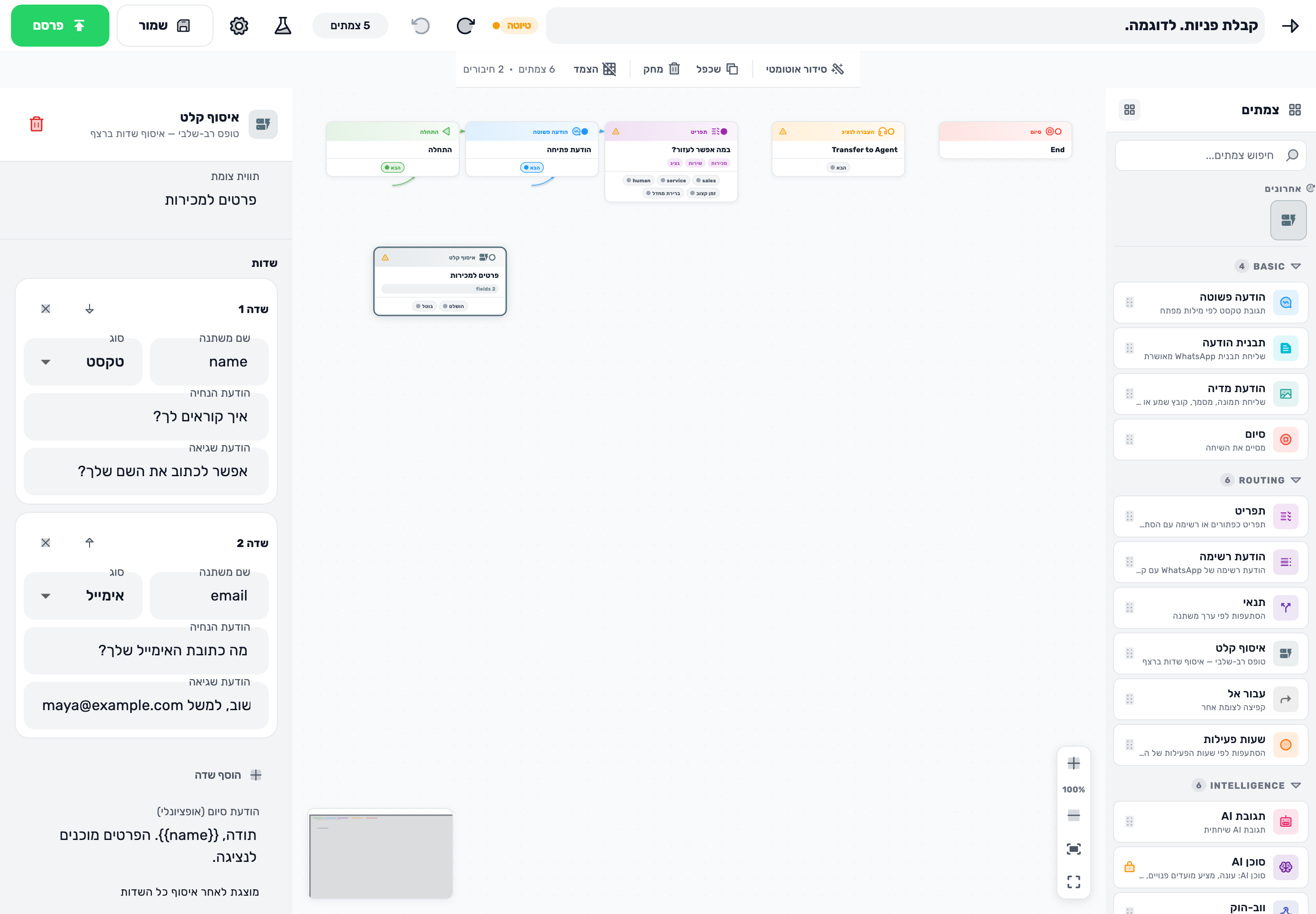The height and width of the screenshot is (914, 1316).
Task: Select תנאי condition node type
Action: tap(1210, 608)
